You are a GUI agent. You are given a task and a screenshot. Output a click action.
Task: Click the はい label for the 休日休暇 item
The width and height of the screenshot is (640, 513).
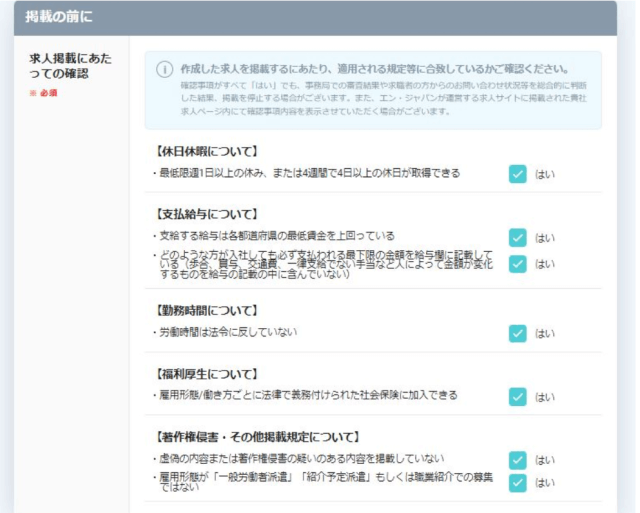tap(545, 175)
